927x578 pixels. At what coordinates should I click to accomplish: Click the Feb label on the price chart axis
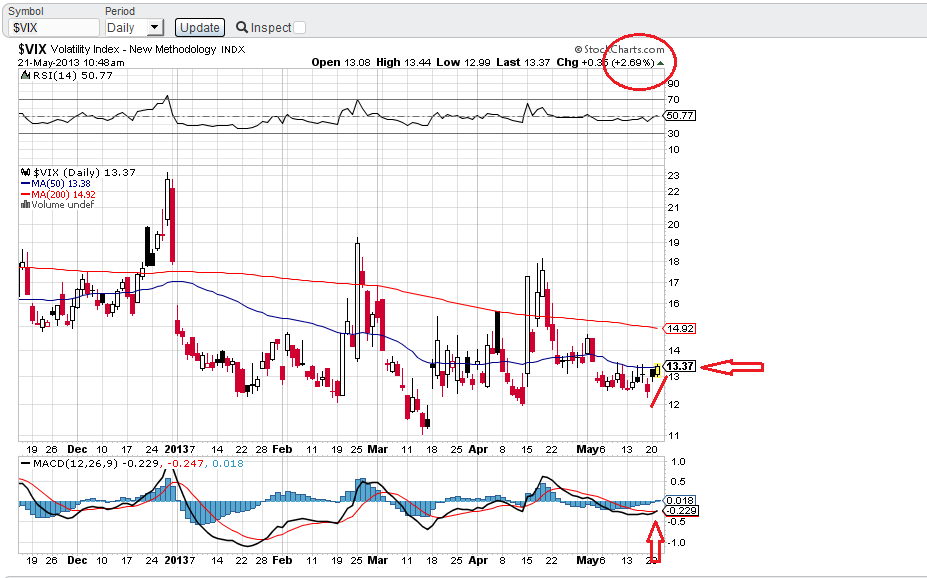point(282,449)
